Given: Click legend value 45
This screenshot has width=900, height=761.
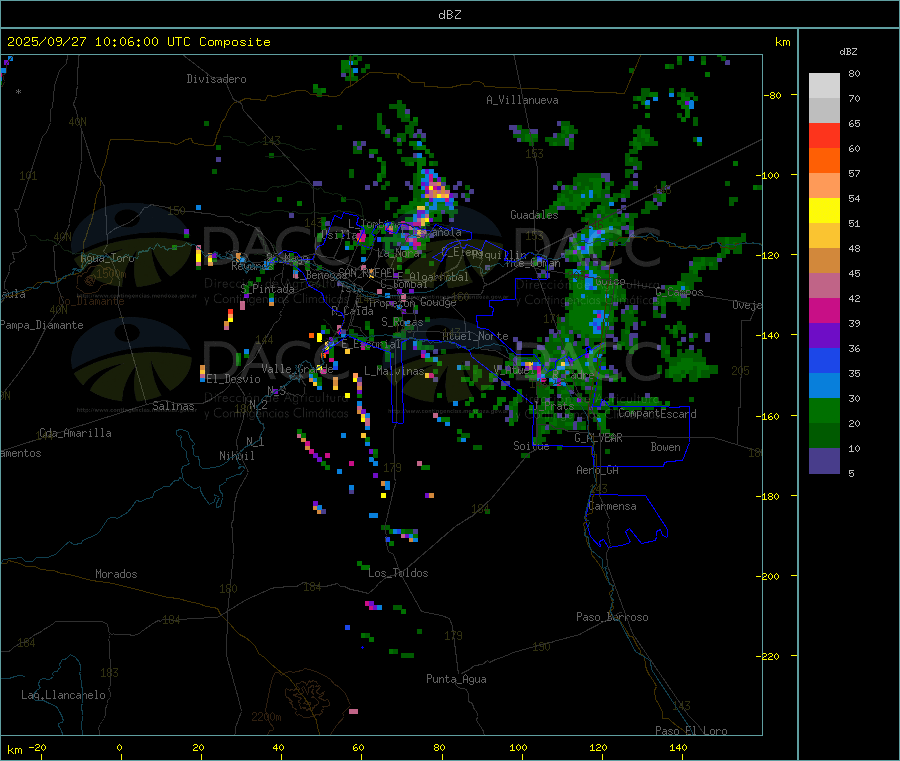Looking at the screenshot, I should coord(854,274).
